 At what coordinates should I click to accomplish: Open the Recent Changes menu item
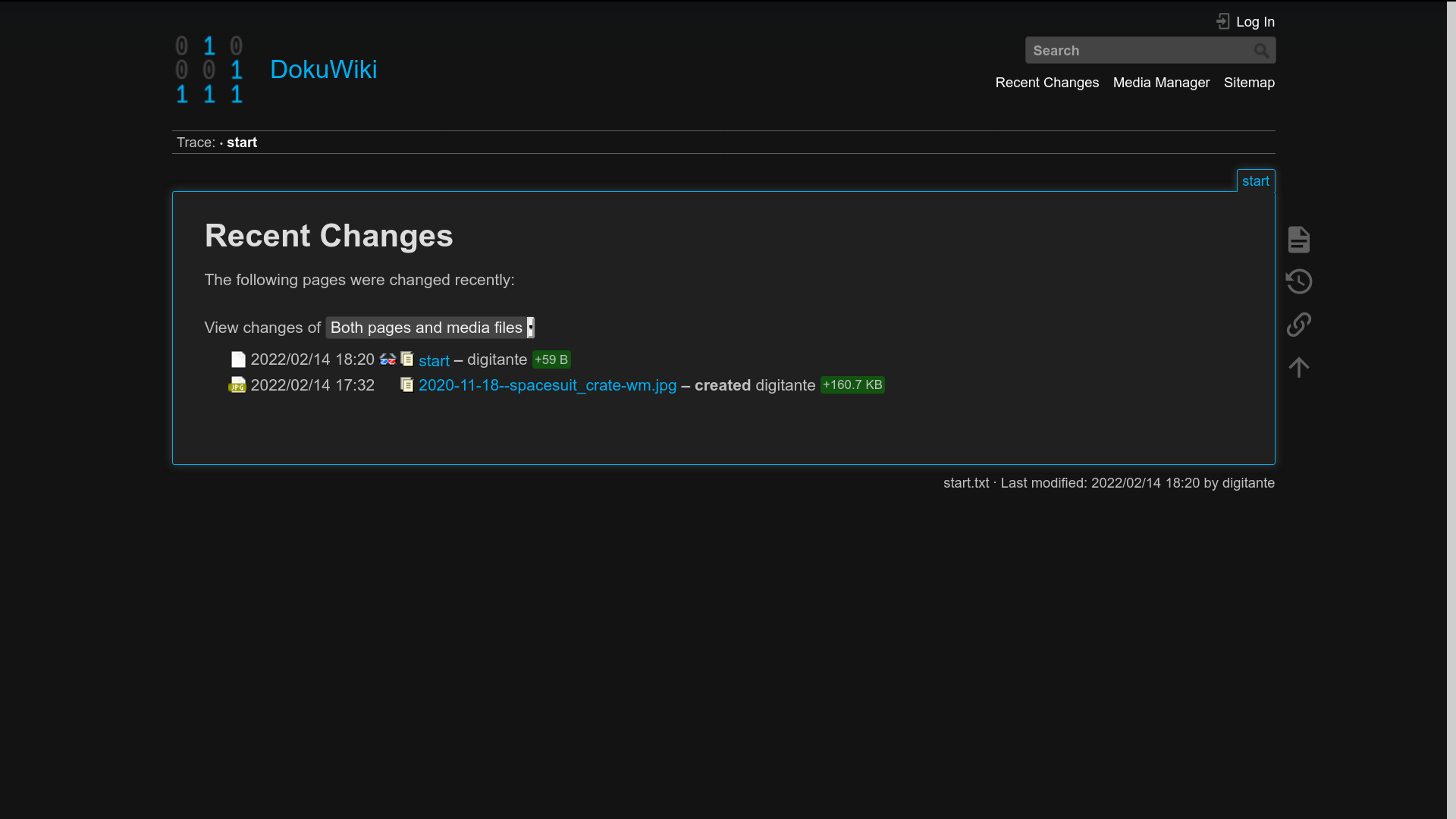pos(1046,83)
